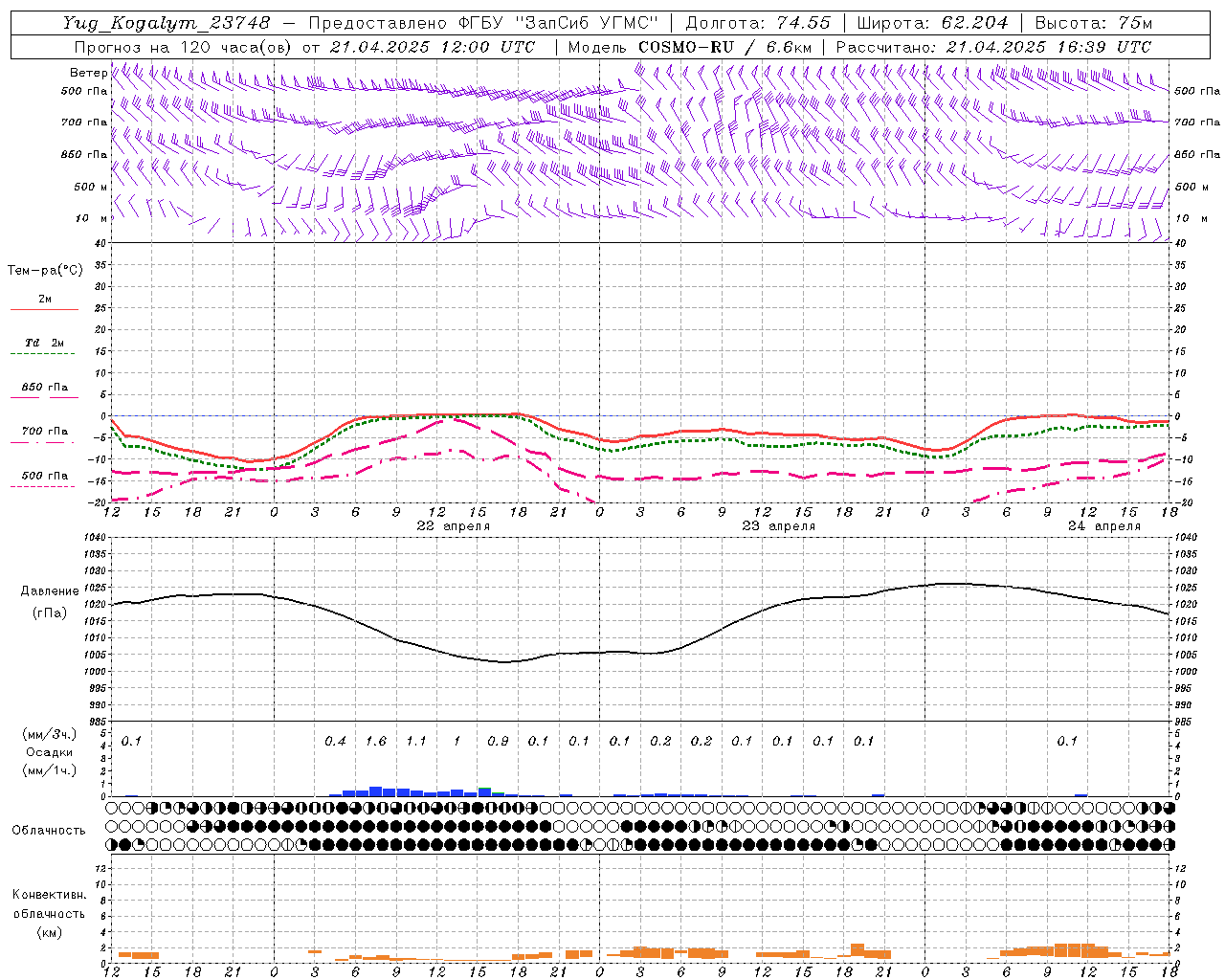Click the Долгота: 74.55 longitude value
This screenshot has height=980, width=1225.
(759, 23)
